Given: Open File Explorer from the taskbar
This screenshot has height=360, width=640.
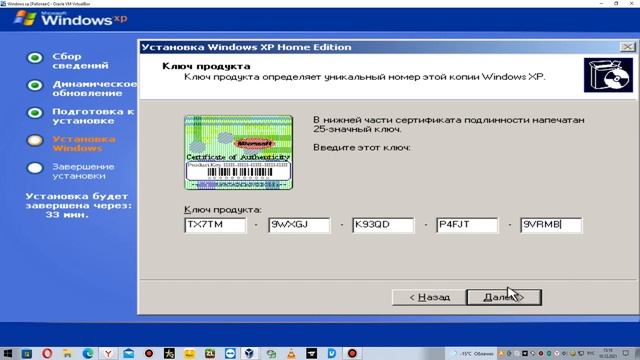Looking at the screenshot, I should 67,353.
